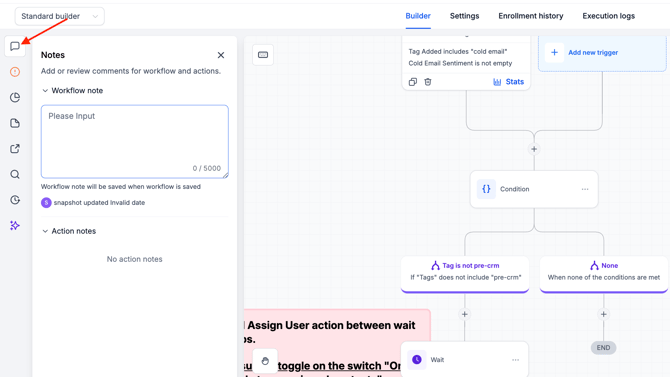Click 'Cold Email Sentiment is not empty' text

[460, 63]
